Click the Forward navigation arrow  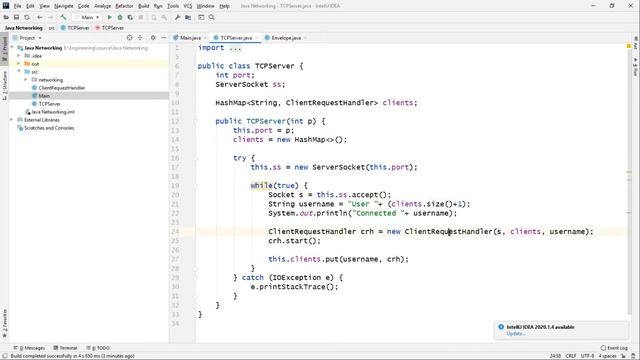[x=50, y=18]
